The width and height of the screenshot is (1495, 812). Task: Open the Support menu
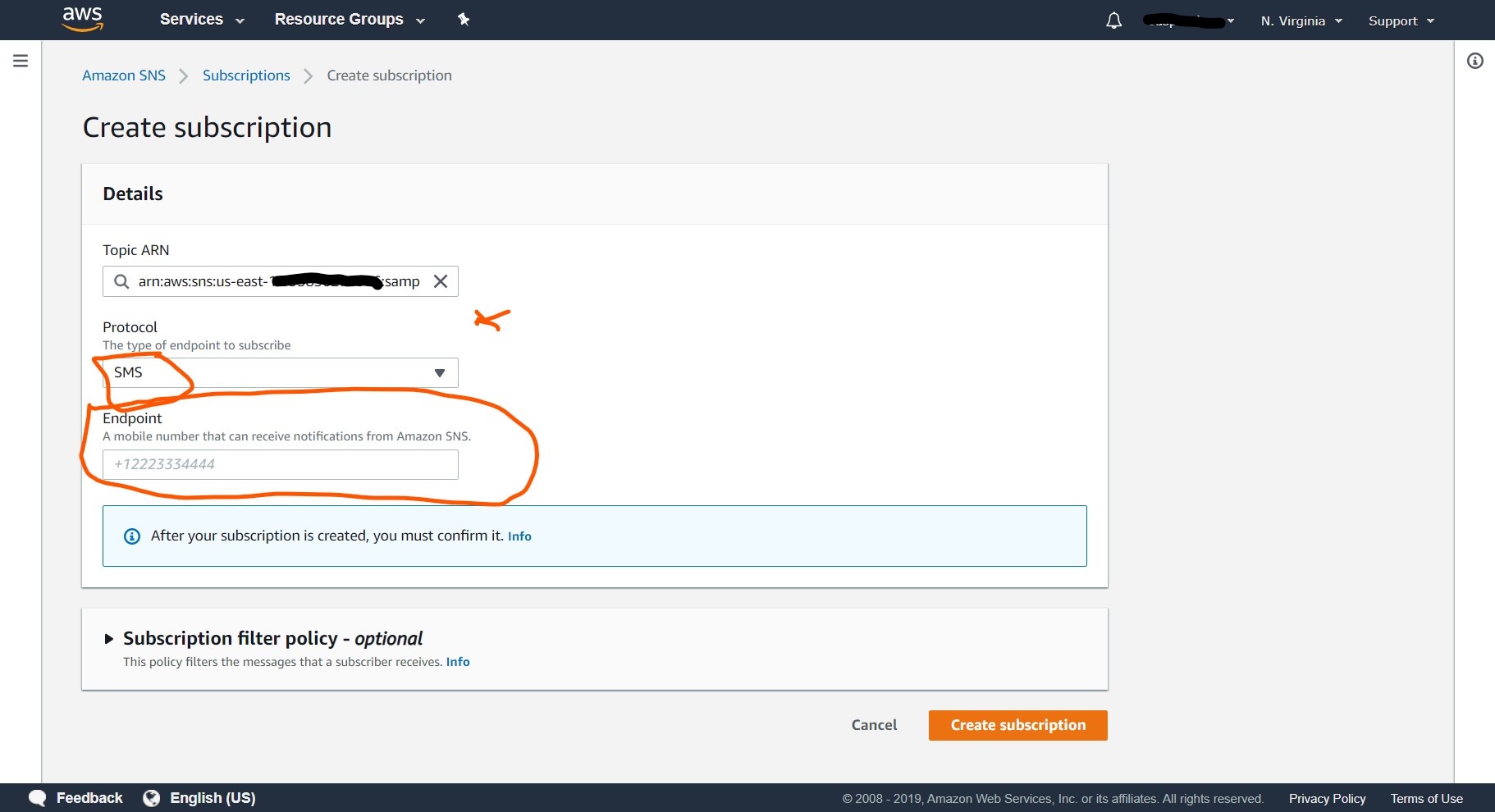coord(1401,21)
